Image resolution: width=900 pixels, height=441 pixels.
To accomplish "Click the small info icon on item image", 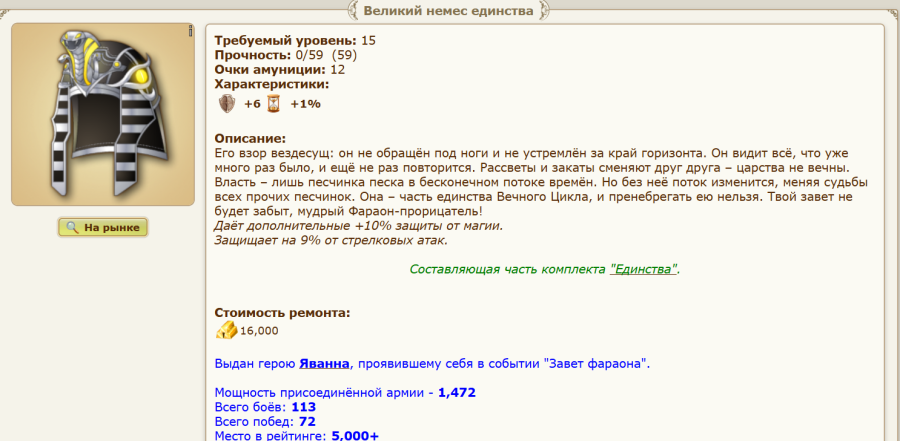I will tap(189, 32).
